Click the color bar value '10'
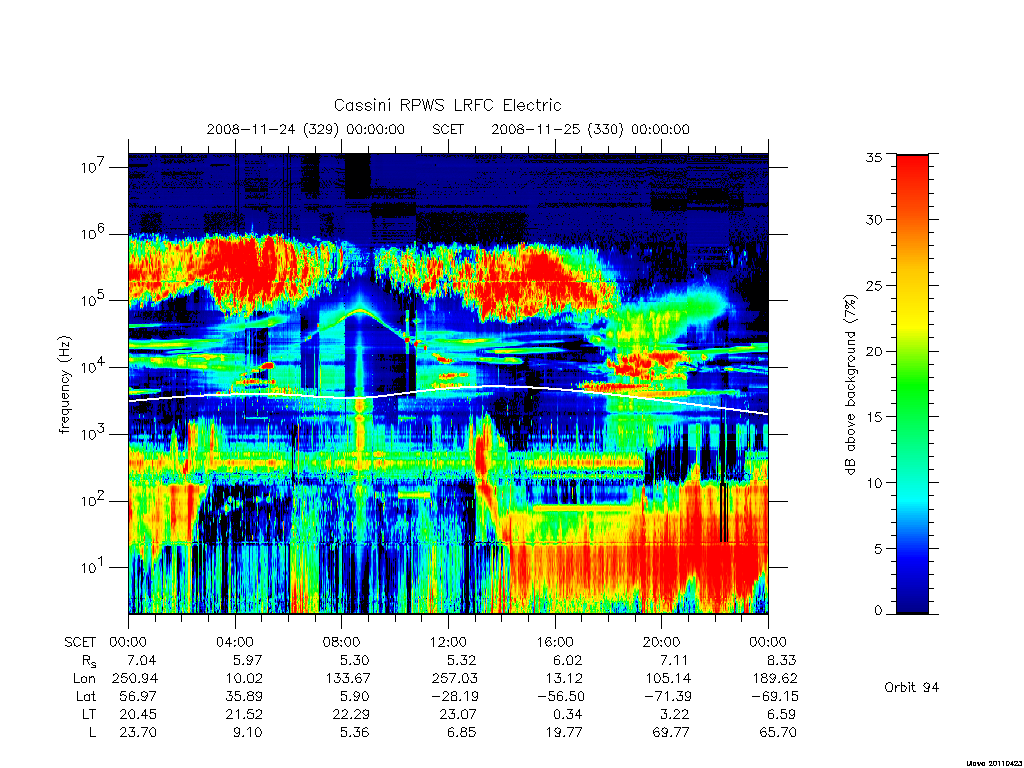 (873, 483)
